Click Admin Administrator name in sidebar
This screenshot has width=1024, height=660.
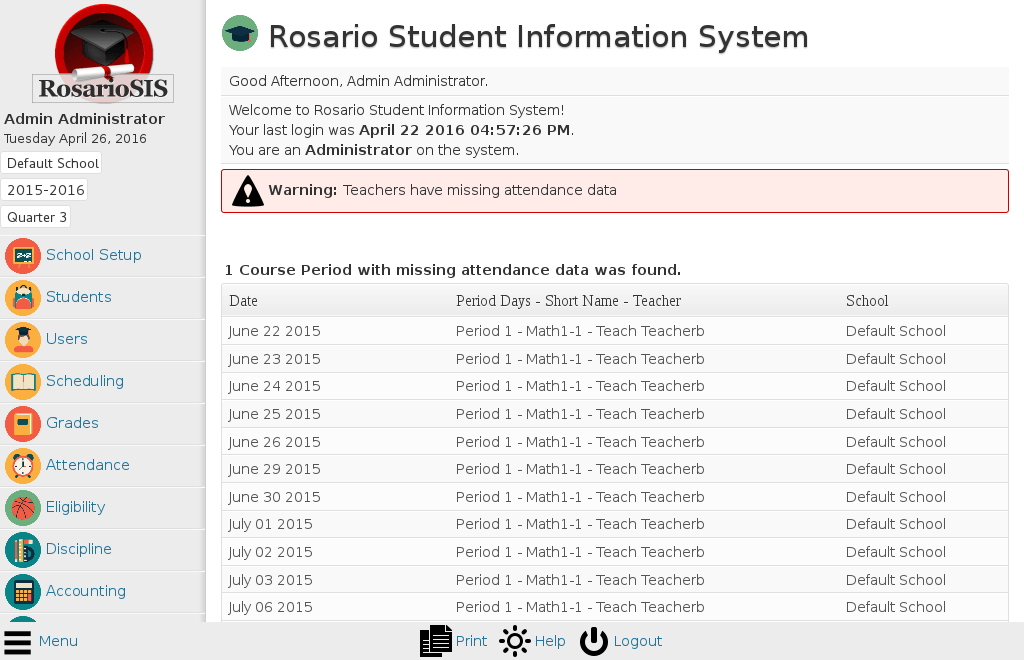pyautogui.click(x=84, y=119)
